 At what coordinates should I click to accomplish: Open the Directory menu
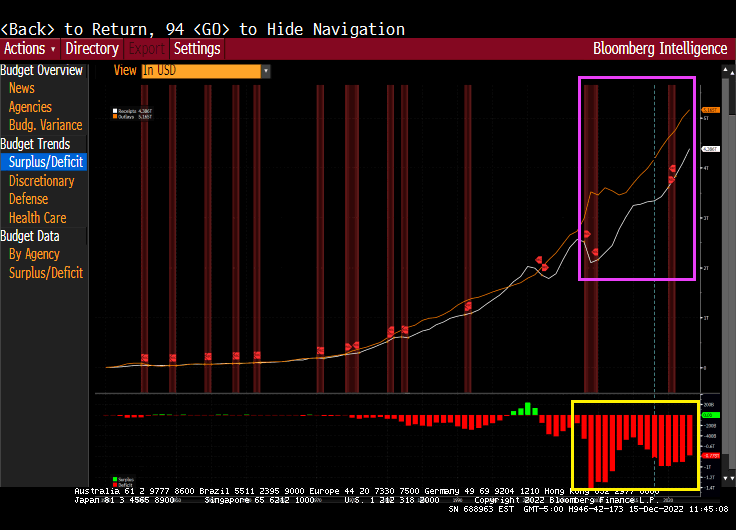92,48
